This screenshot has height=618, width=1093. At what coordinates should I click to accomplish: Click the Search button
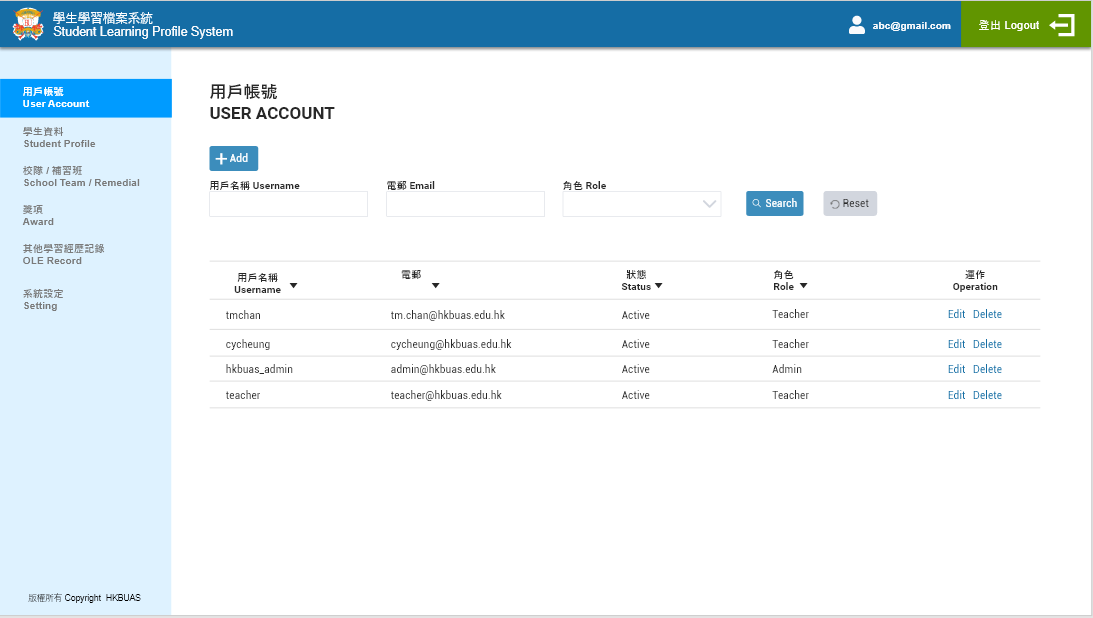click(x=774, y=203)
